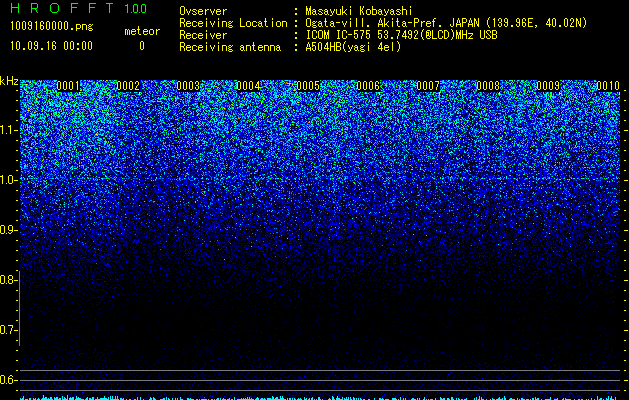The height and width of the screenshot is (400, 629).
Task: Click the ICOM IC-575 53.7492 MHz USB text
Action: 401,35
